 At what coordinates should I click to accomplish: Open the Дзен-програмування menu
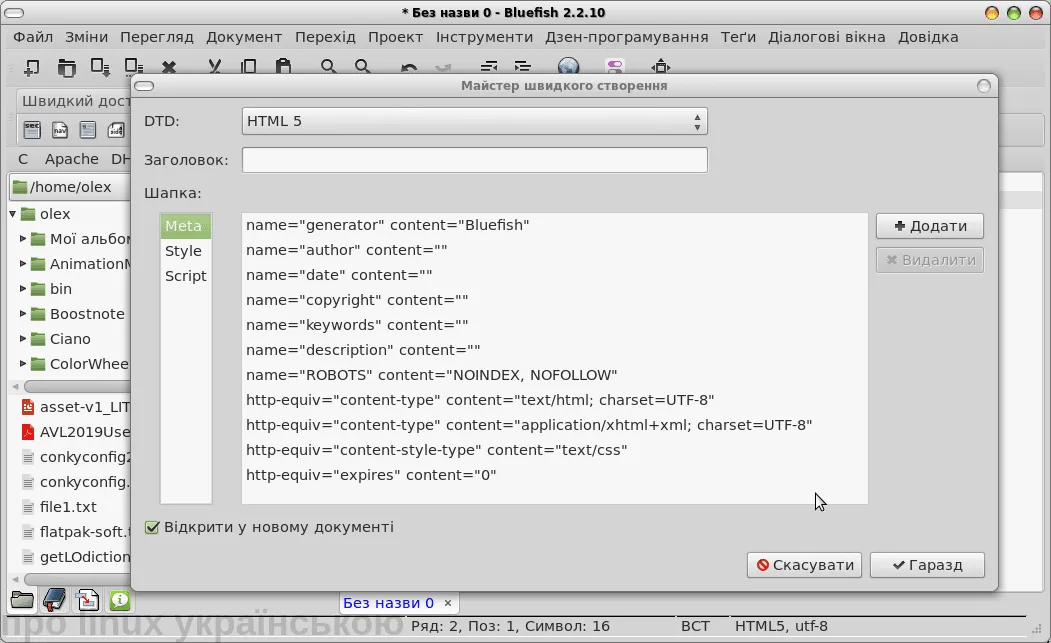tap(627, 37)
